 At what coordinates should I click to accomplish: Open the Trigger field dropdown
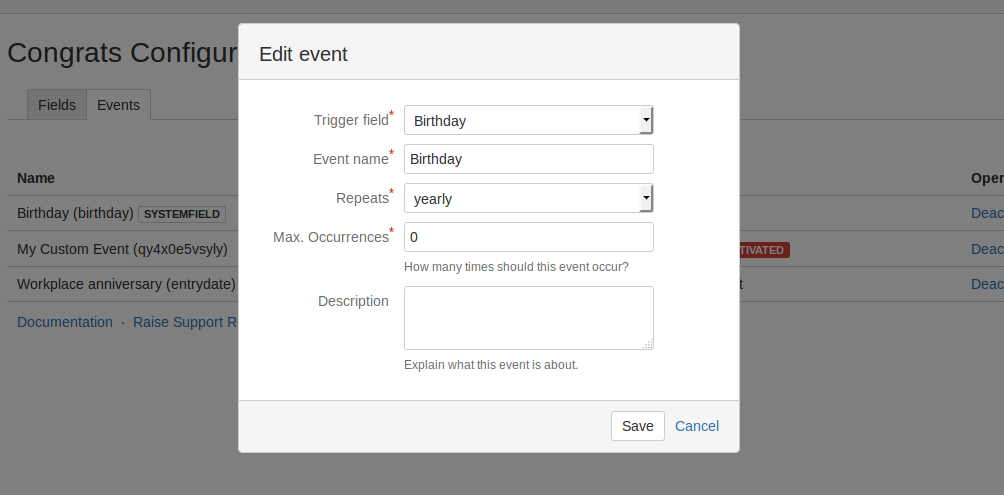tap(528, 121)
